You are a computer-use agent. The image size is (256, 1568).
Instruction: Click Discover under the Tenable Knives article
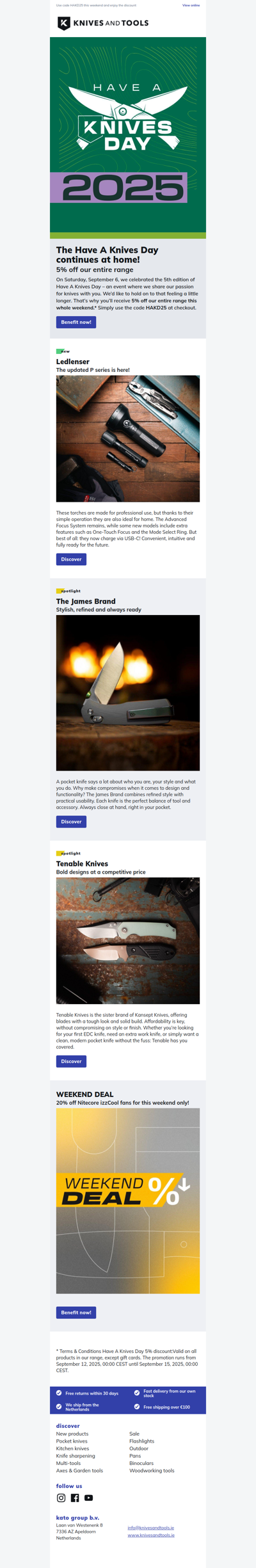(x=71, y=1061)
